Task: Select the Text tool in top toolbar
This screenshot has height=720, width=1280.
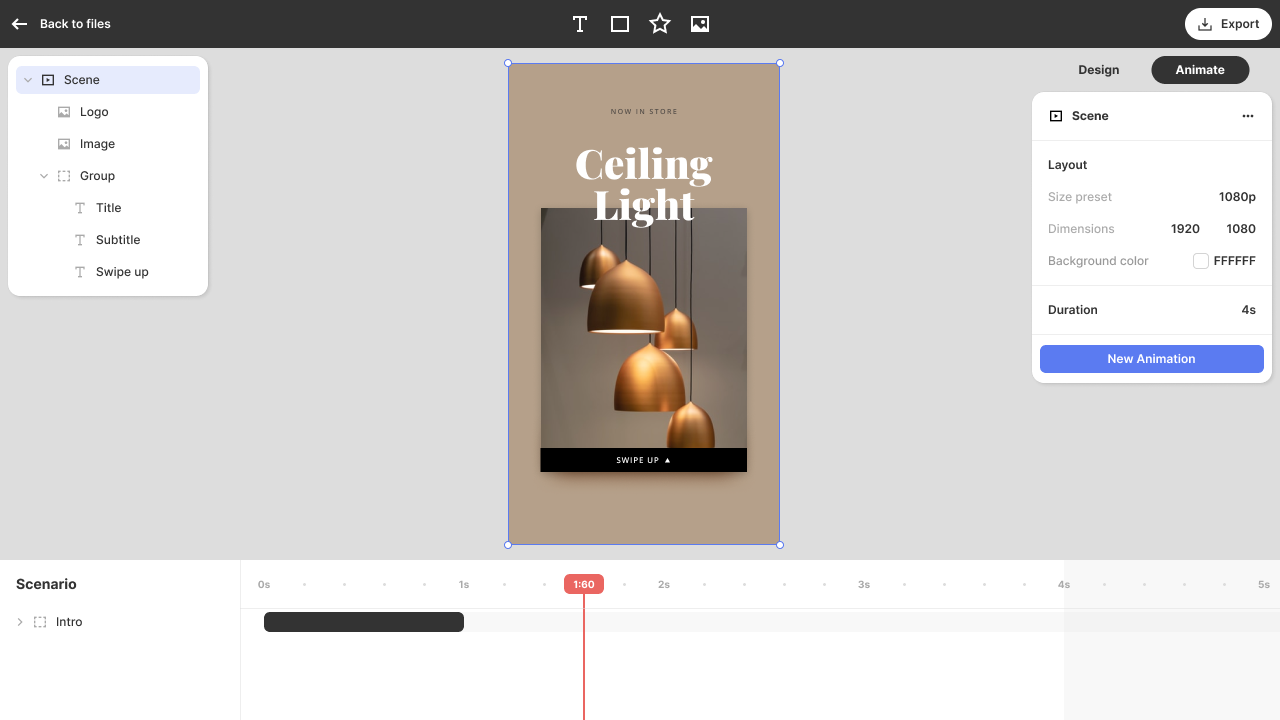Action: (580, 24)
